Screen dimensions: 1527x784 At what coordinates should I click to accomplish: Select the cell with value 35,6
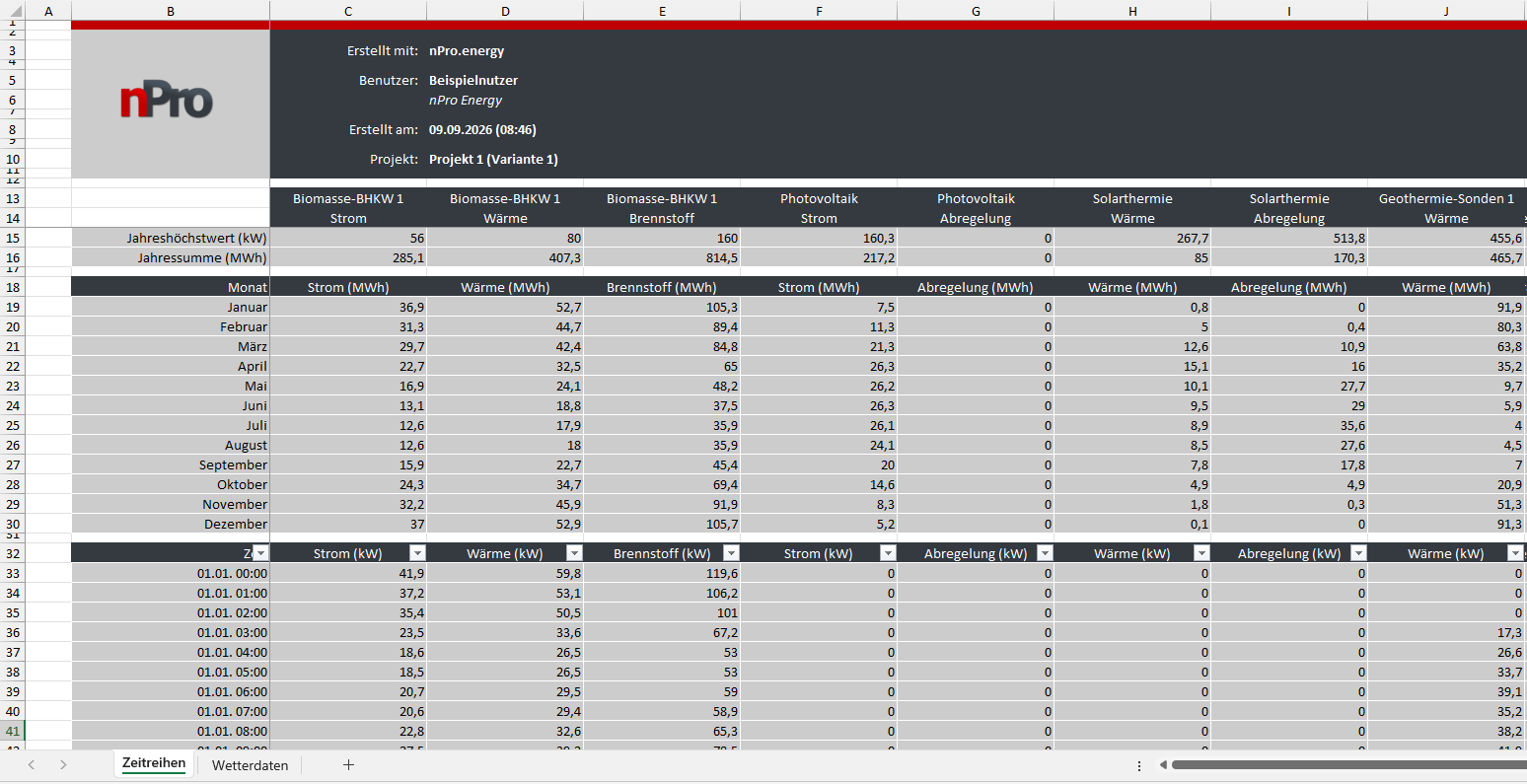(x=1289, y=425)
